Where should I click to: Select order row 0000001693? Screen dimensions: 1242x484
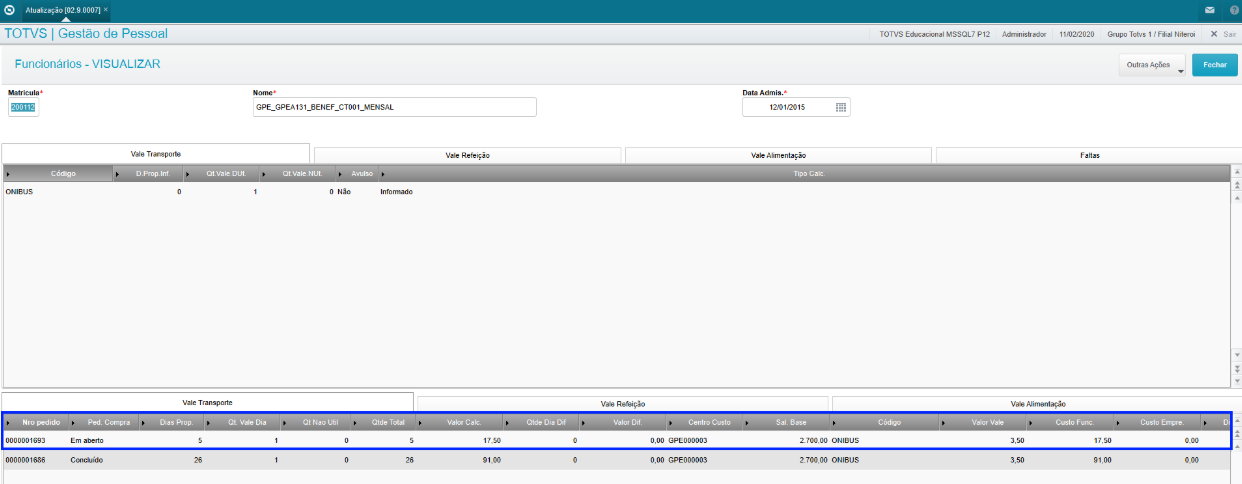pyautogui.click(x=615, y=440)
